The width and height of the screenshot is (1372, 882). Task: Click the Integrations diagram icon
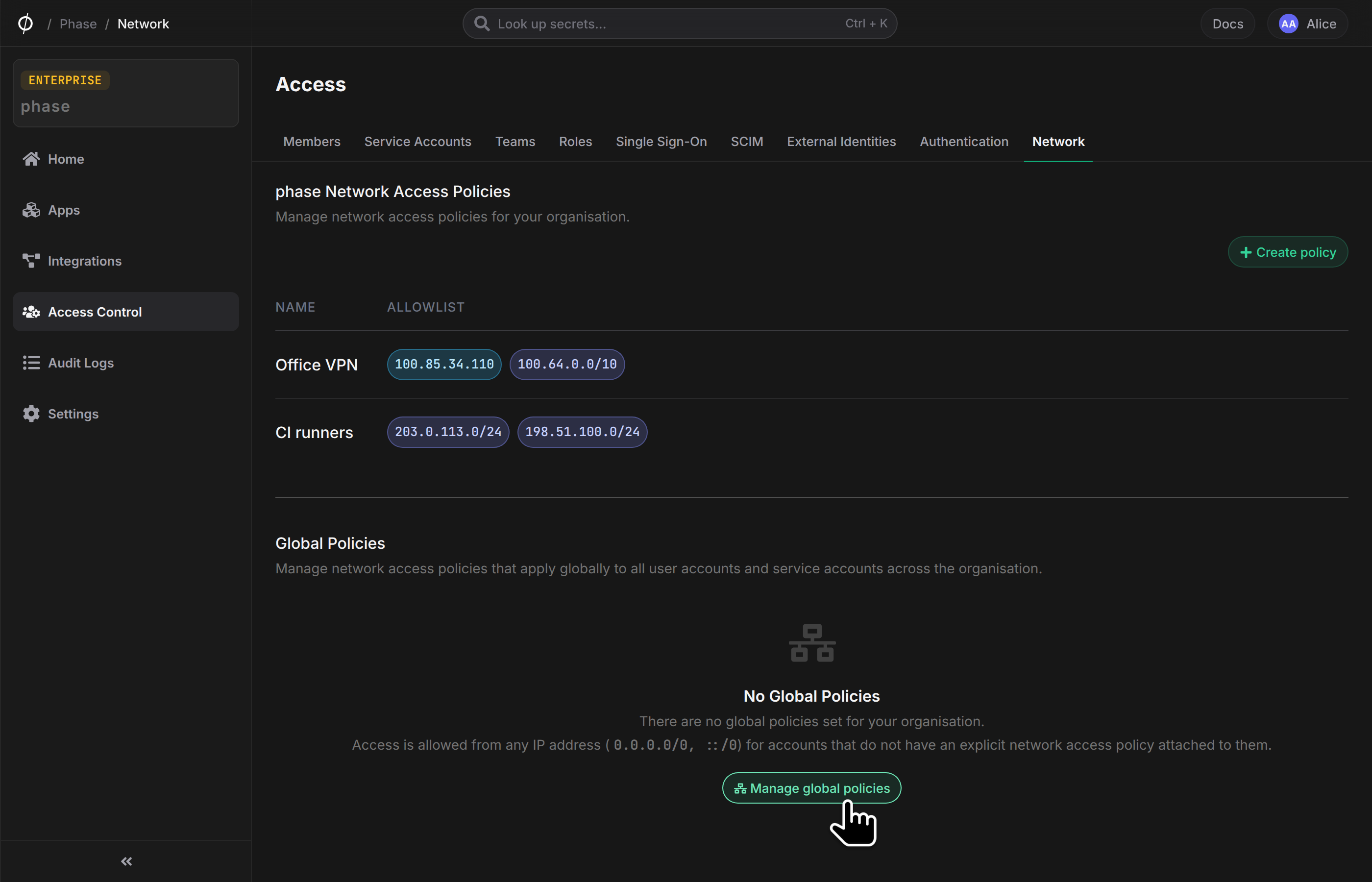31,261
